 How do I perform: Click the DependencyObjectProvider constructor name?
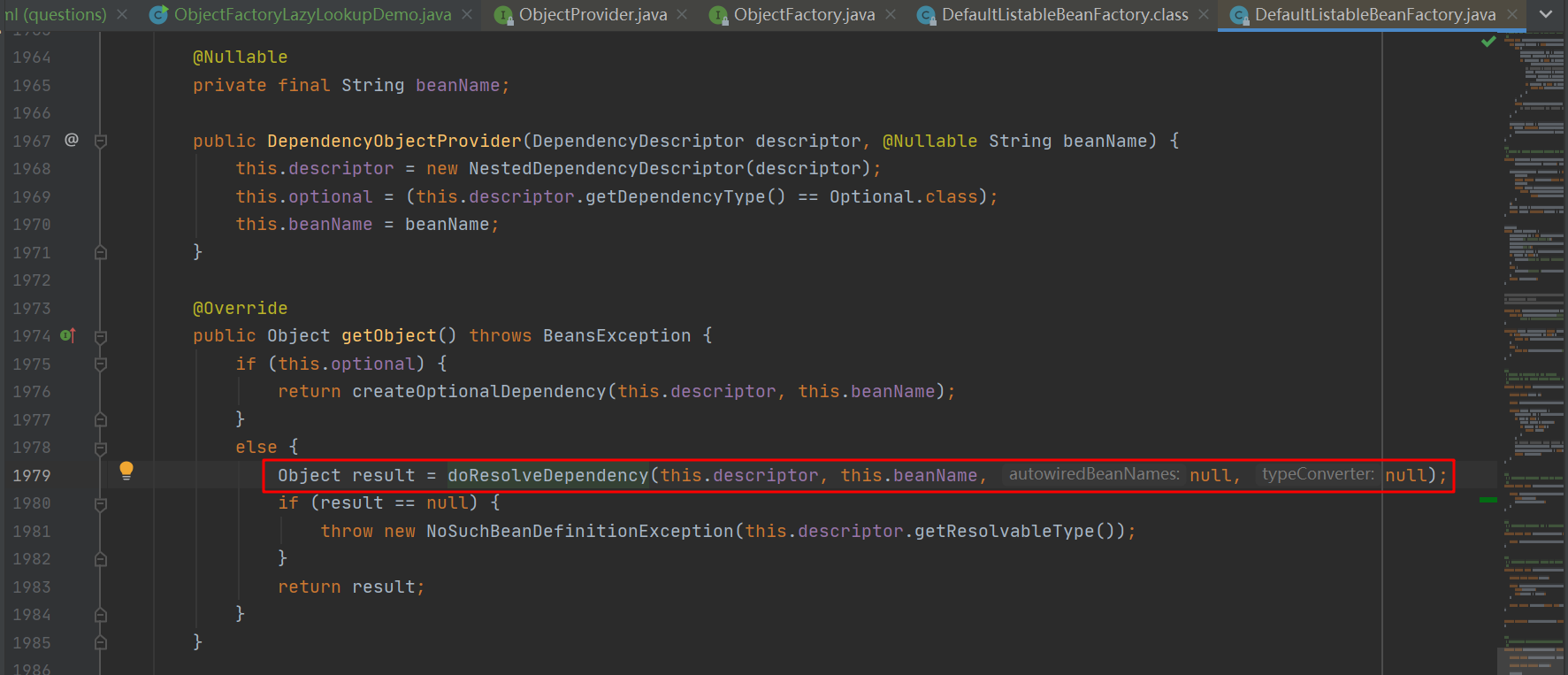coord(394,141)
